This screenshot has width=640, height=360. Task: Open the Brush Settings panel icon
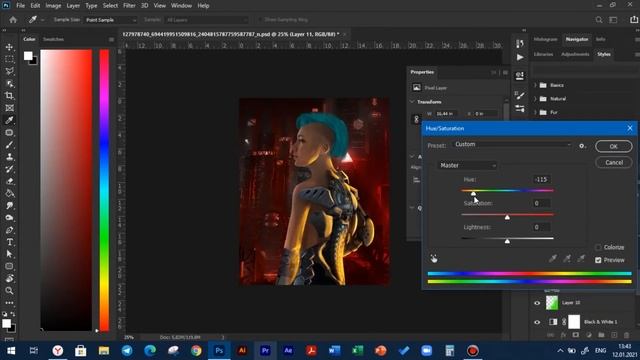tap(520, 96)
